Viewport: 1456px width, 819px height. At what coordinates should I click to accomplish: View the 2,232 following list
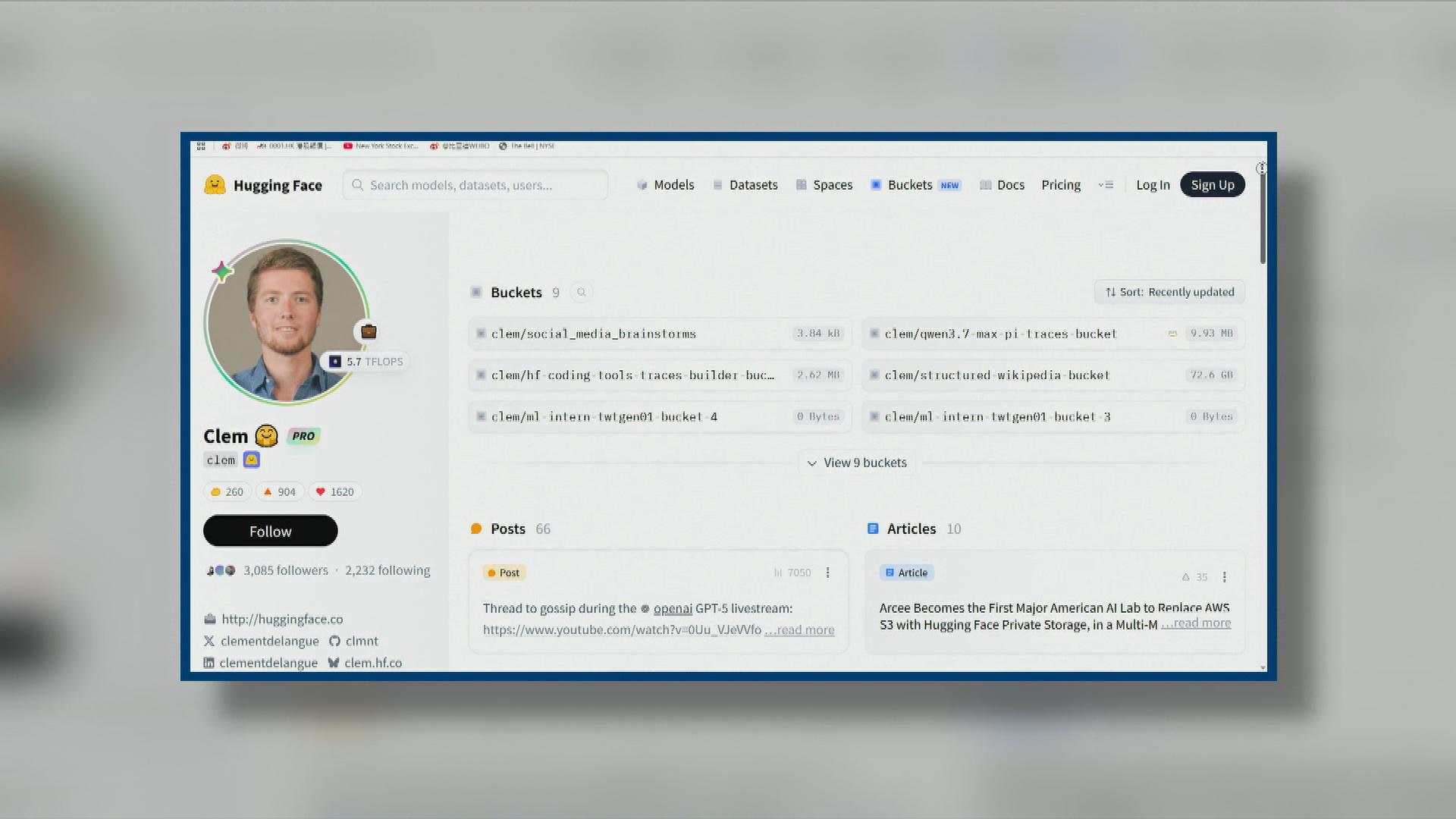coord(388,570)
